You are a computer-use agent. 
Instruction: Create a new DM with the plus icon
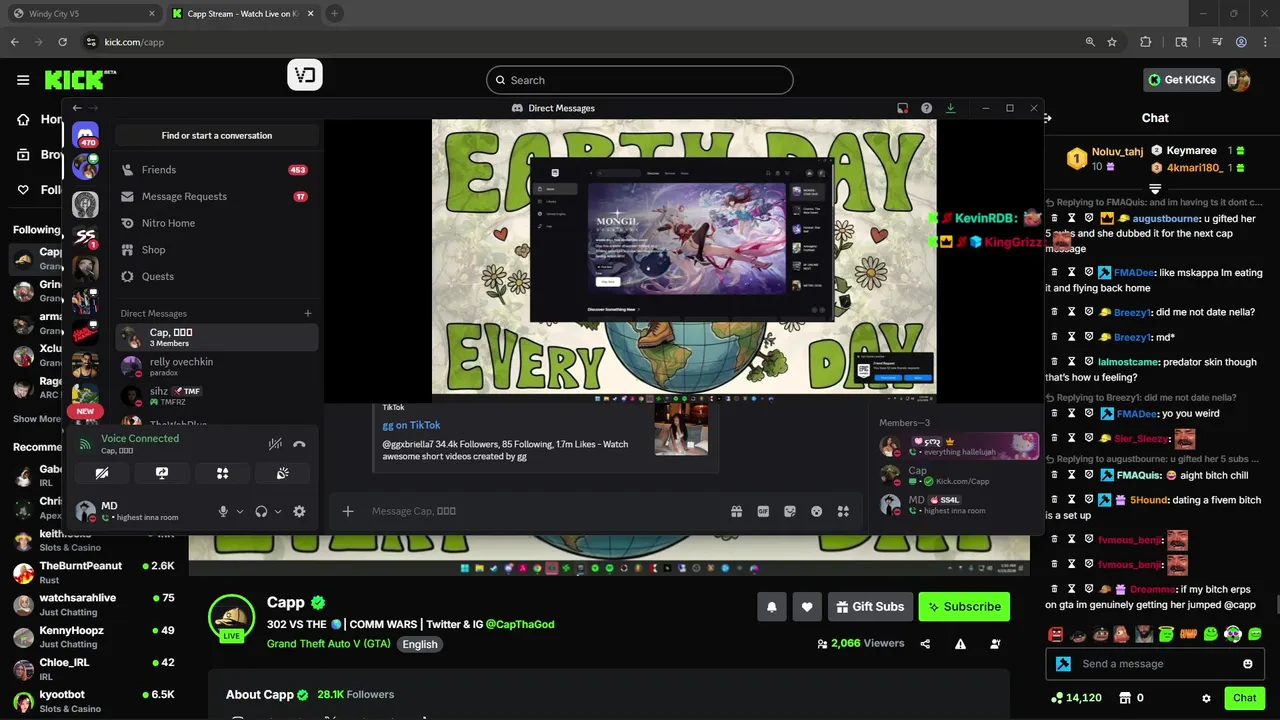click(308, 313)
